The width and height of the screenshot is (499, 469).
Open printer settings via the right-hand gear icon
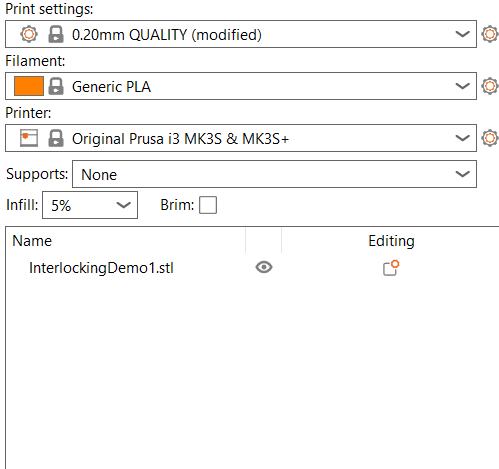coord(490,138)
